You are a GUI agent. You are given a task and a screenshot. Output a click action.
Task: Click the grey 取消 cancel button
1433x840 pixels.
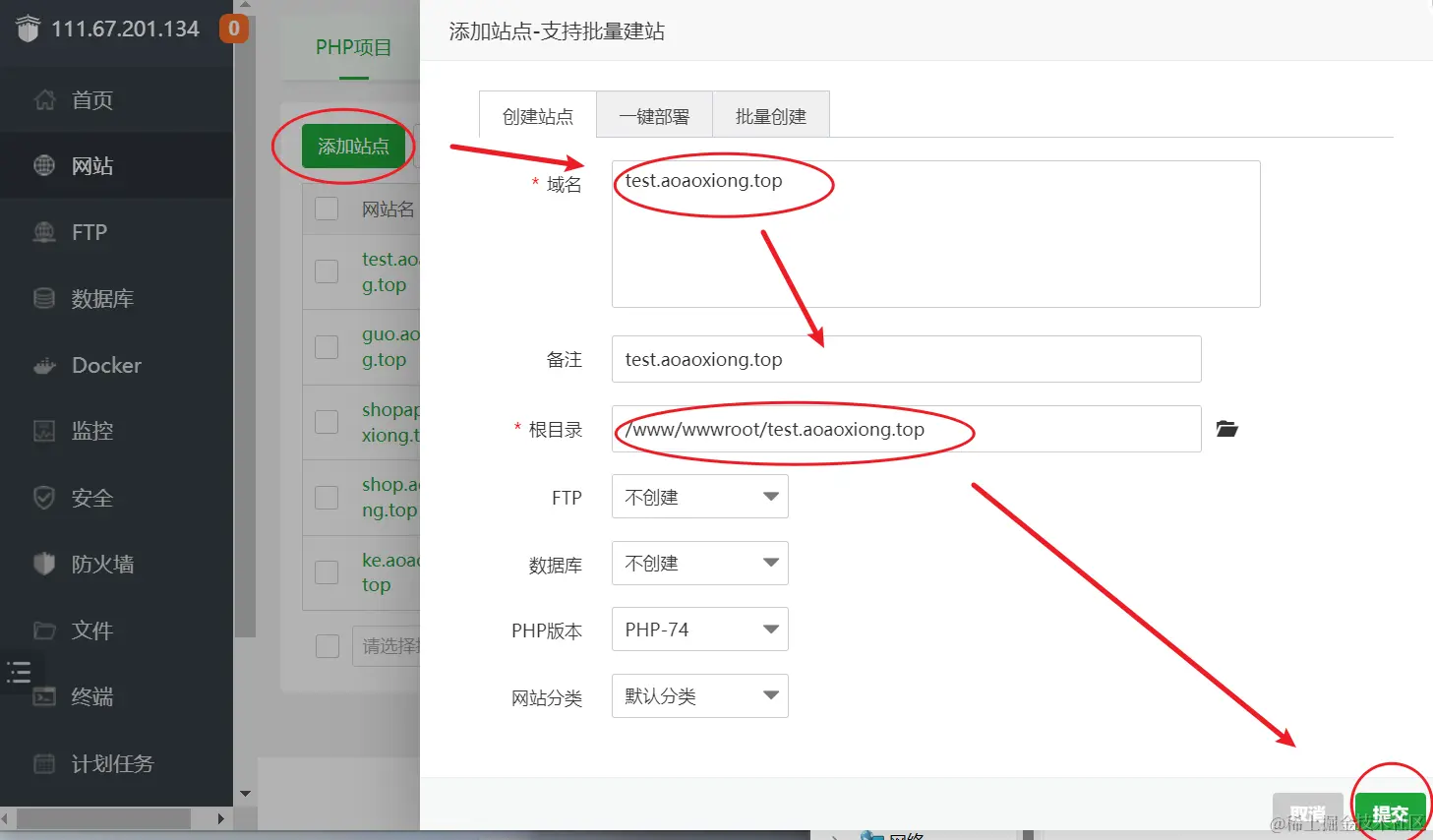click(1308, 814)
